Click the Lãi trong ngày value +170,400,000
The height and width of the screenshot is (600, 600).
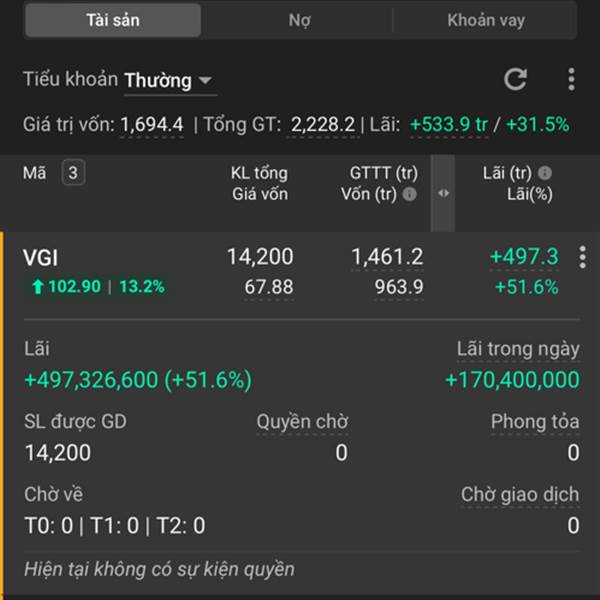pos(512,380)
